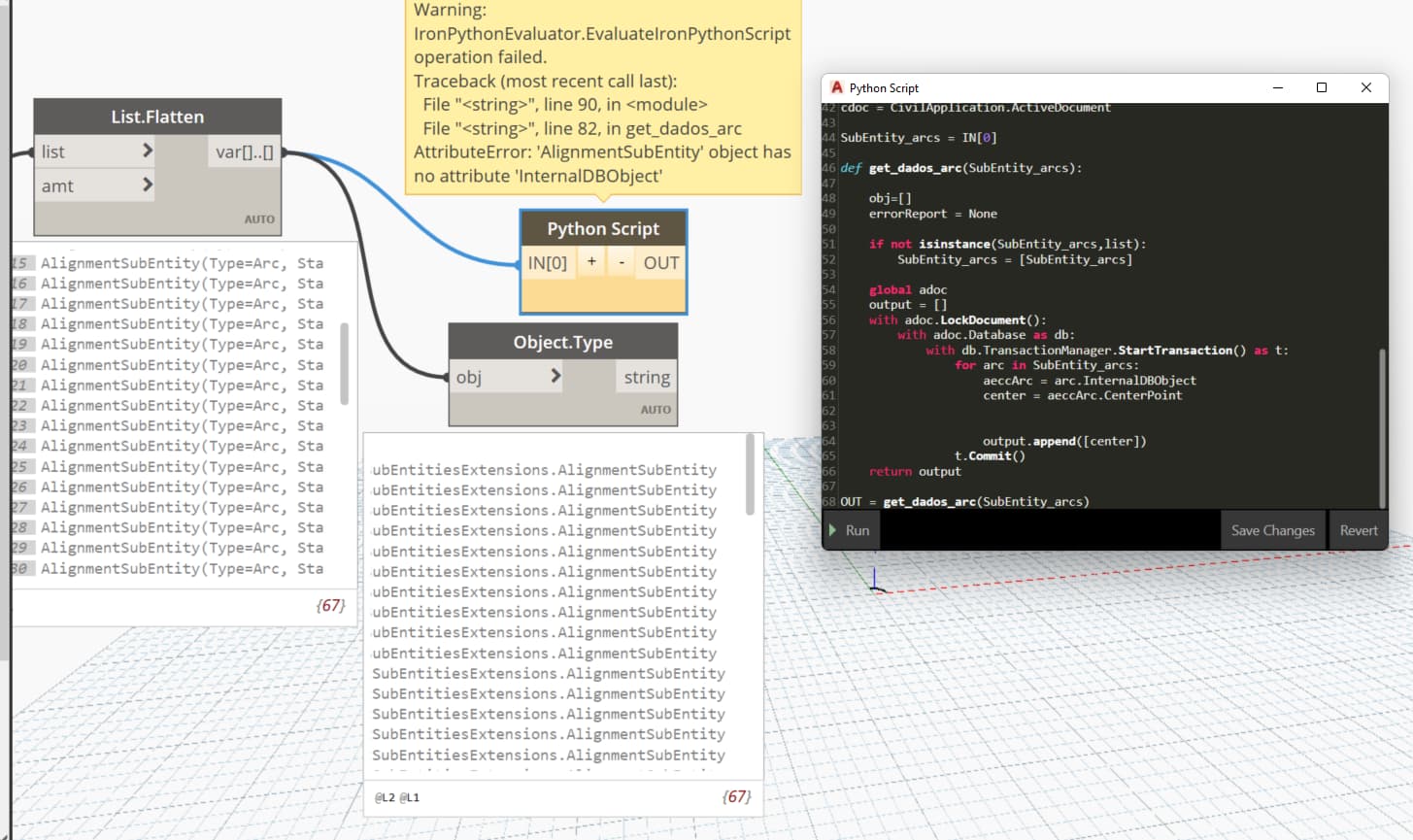The width and height of the screenshot is (1413, 840).
Task: Click the Save Changes button
Action: [x=1273, y=530]
